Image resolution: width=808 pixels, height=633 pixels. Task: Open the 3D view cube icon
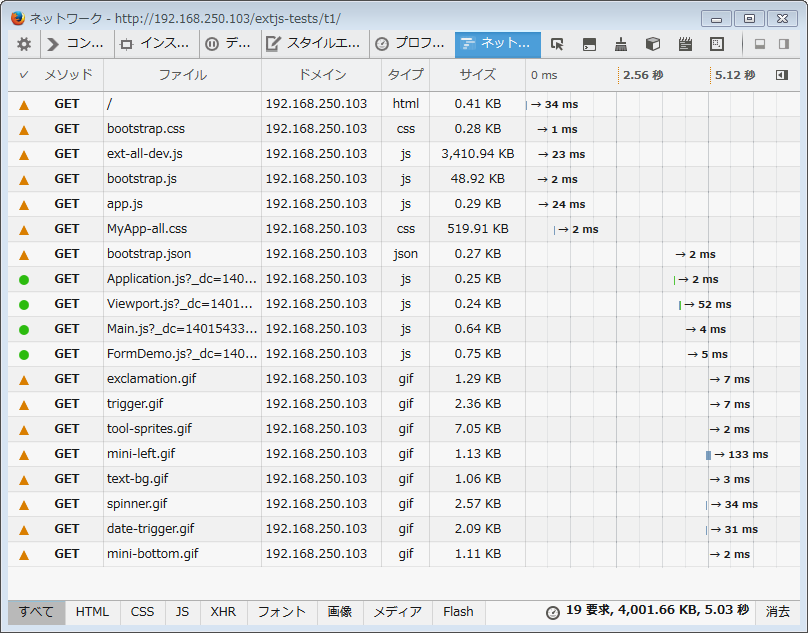[653, 44]
